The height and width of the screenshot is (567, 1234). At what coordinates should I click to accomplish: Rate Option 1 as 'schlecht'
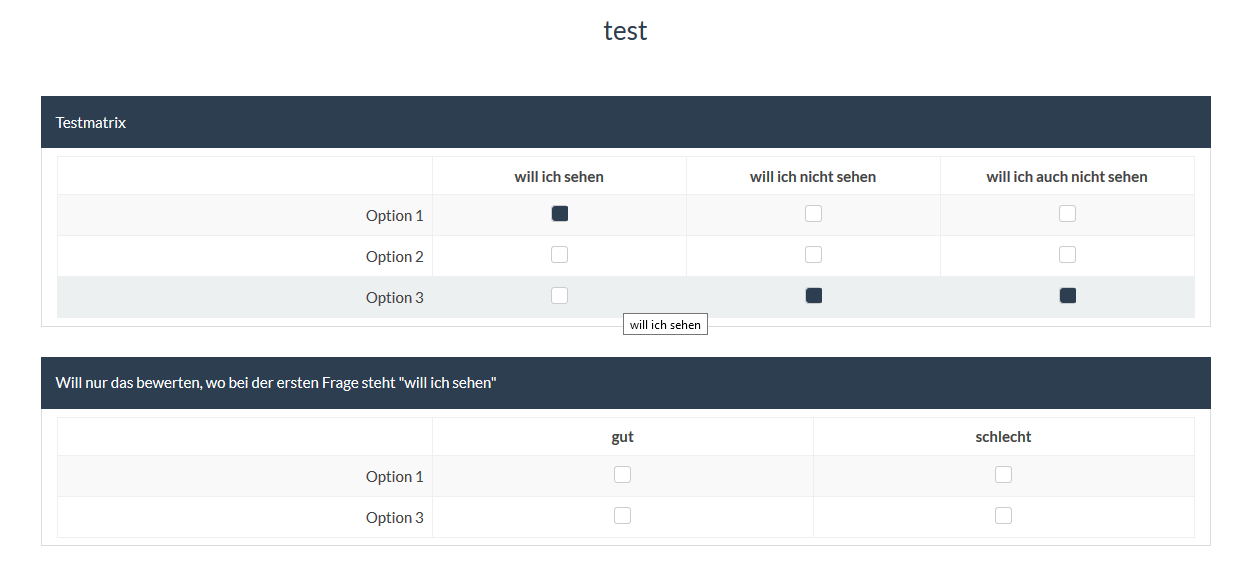click(1003, 475)
